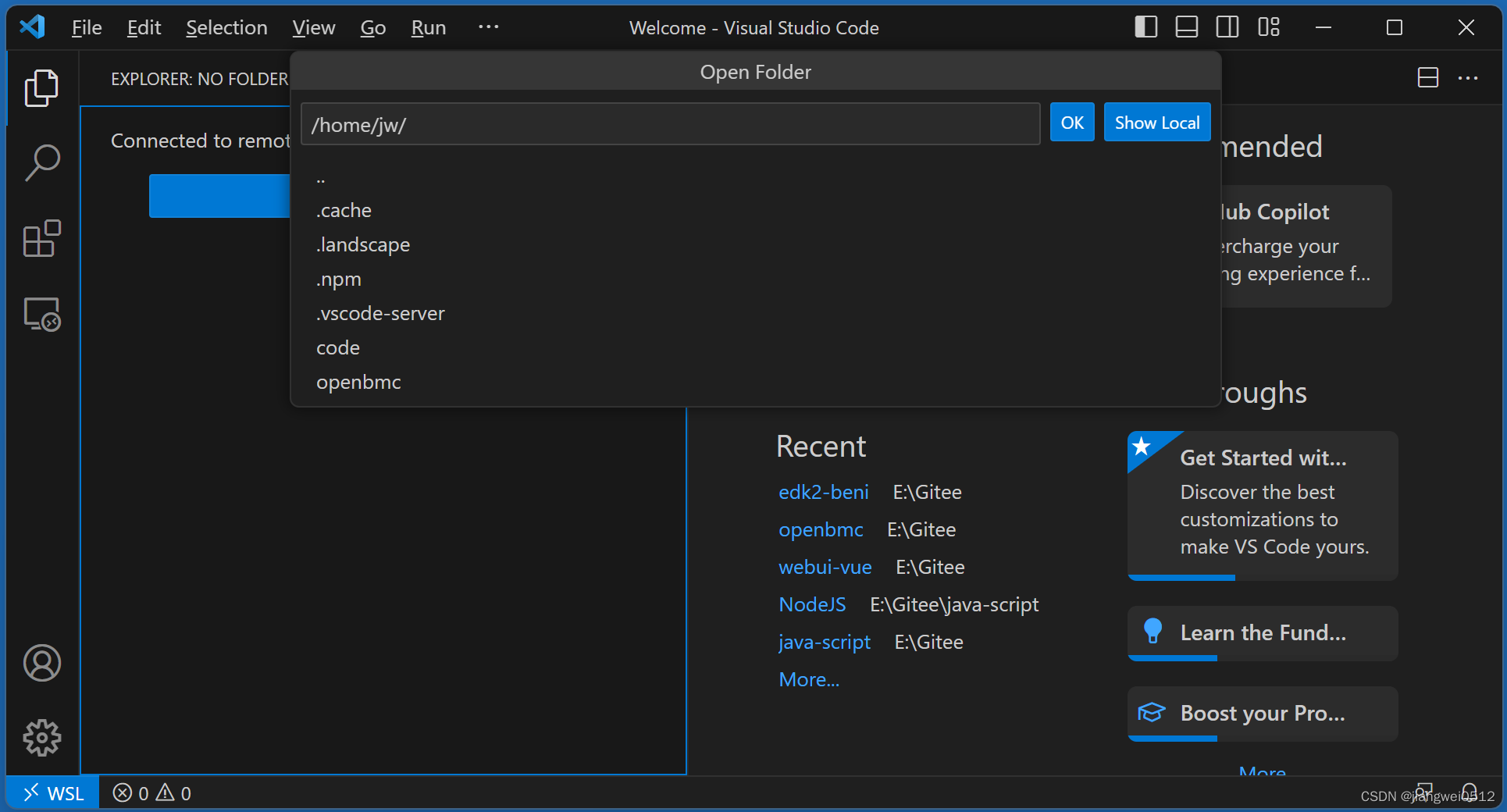Open Customize Layout icon
The width and height of the screenshot is (1507, 812).
pyautogui.click(x=1268, y=27)
